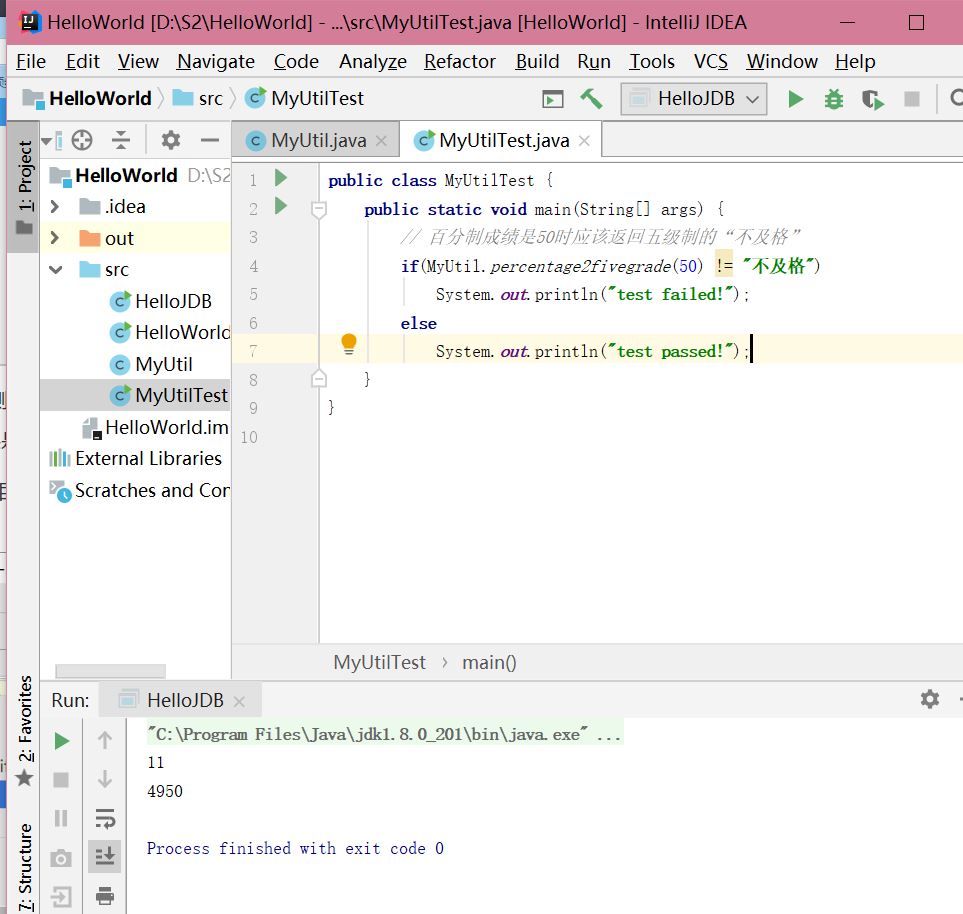Click the Run panel Stop icon
The width and height of the screenshot is (963, 914).
point(61,779)
